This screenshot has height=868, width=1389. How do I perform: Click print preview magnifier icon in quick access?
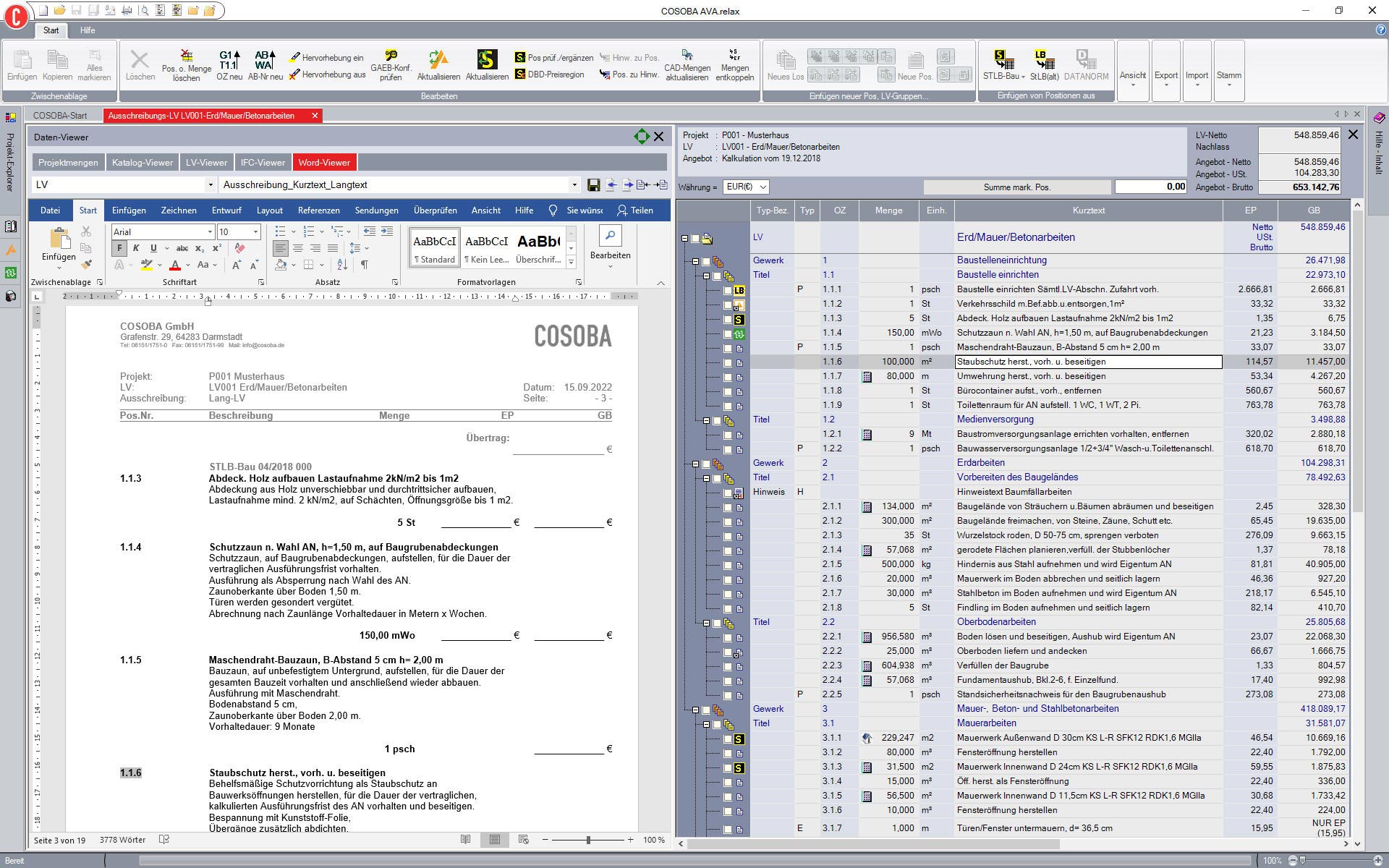pyautogui.click(x=143, y=11)
